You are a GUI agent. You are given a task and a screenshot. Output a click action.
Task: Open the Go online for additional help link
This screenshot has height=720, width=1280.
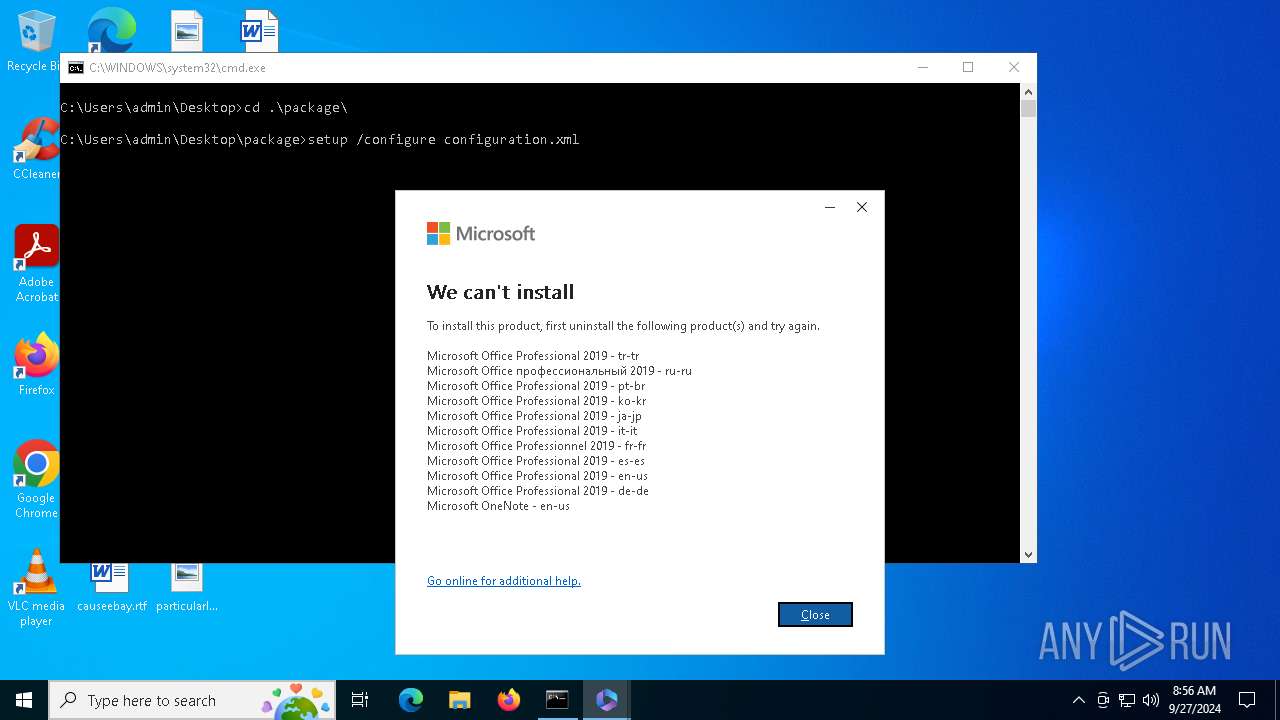[x=503, y=581]
